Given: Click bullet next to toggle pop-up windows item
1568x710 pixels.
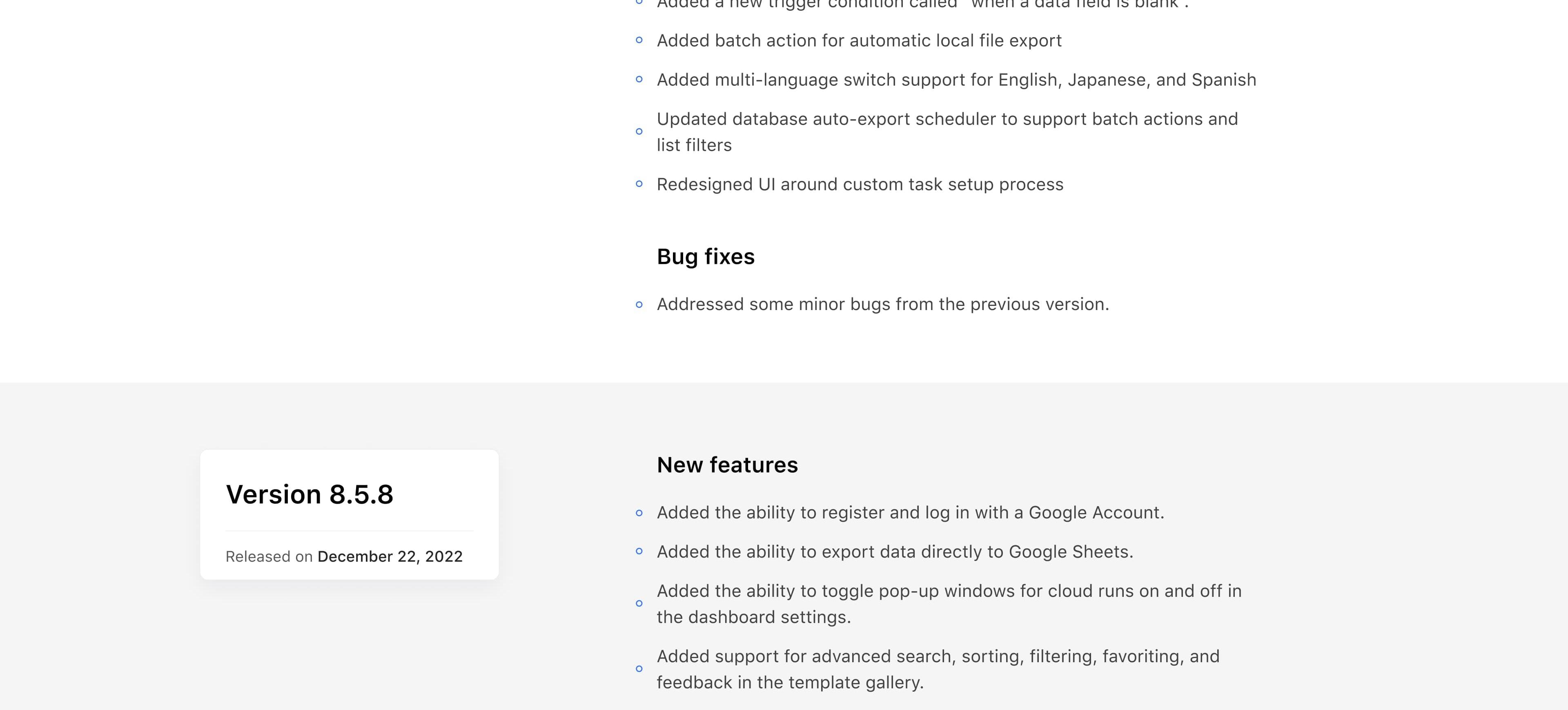Looking at the screenshot, I should tap(639, 603).
